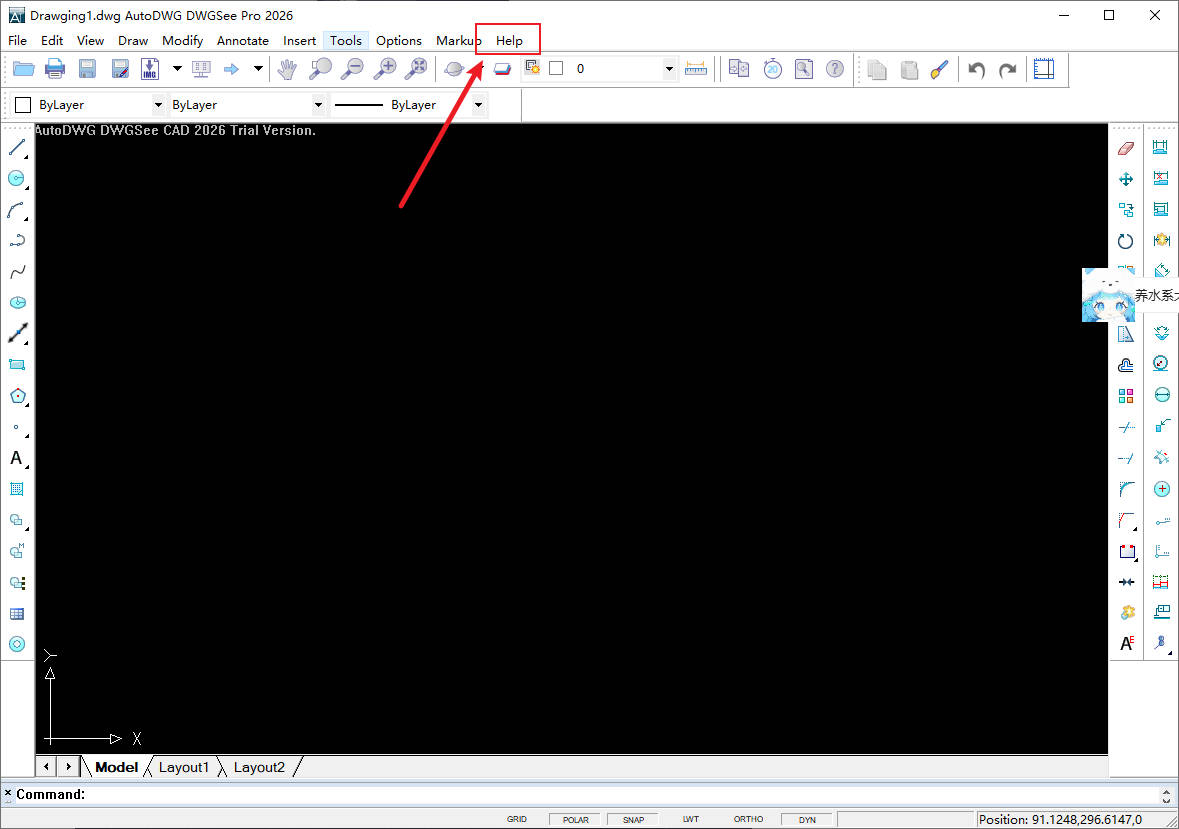Screen dimensions: 1179x829
Task: Click the Save floppy disk icon
Action: pyautogui.click(x=87, y=69)
